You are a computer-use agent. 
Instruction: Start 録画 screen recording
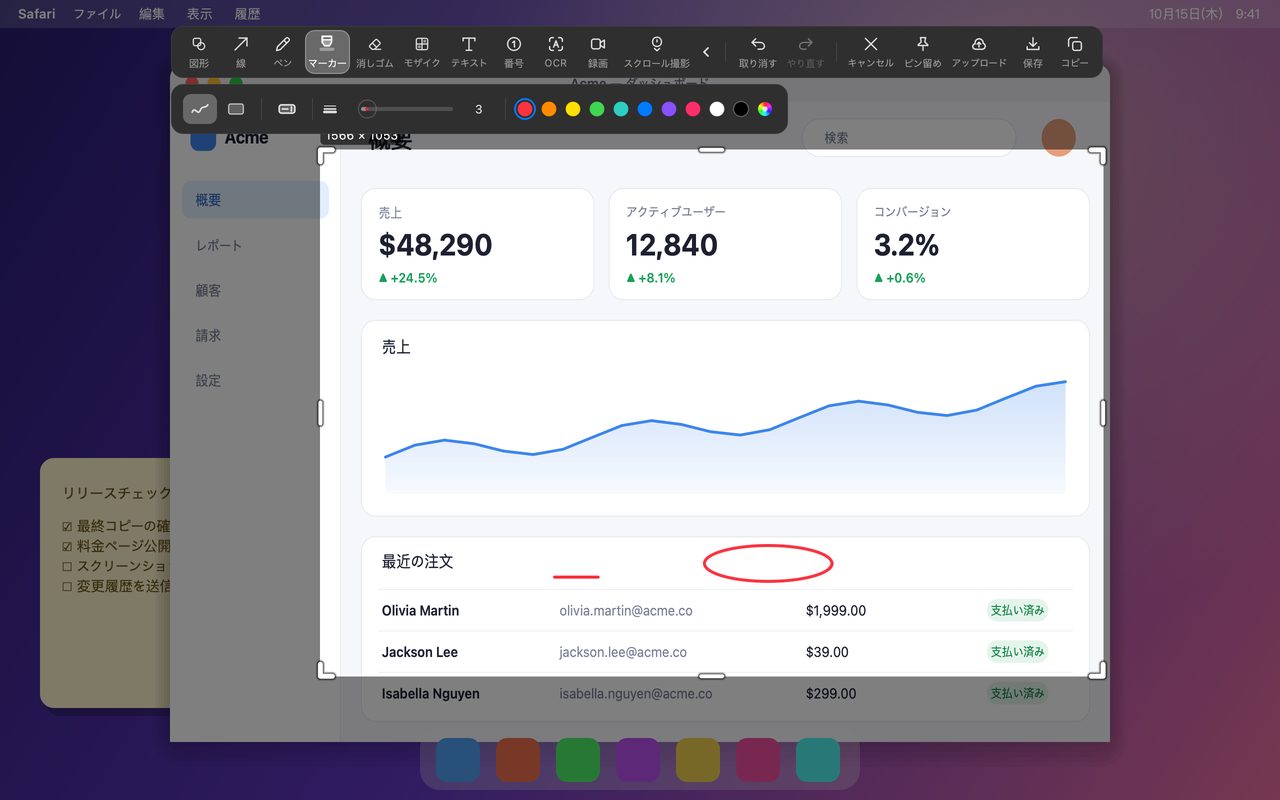coord(598,52)
